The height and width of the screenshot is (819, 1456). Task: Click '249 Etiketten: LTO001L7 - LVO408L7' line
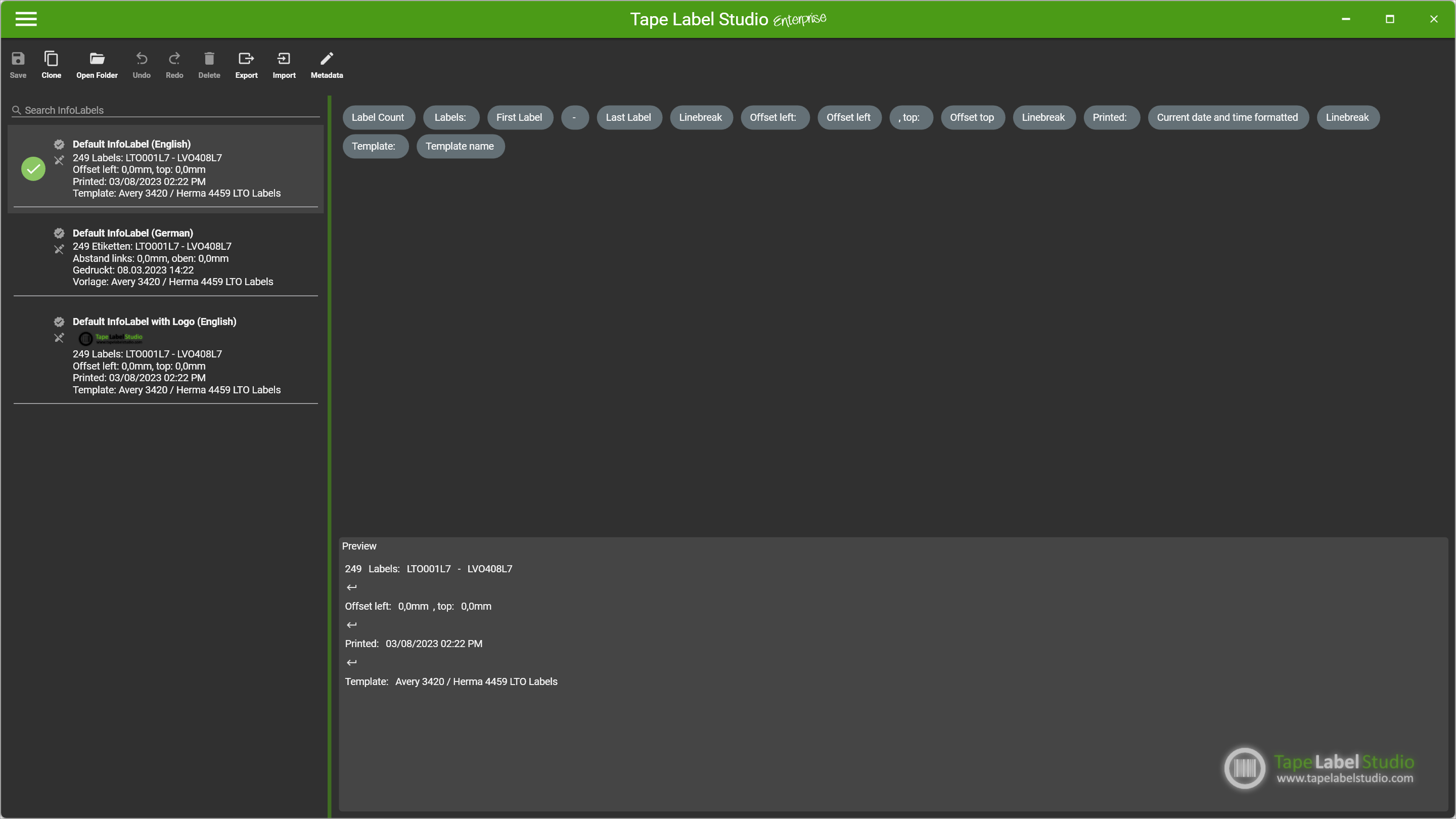tap(152, 246)
